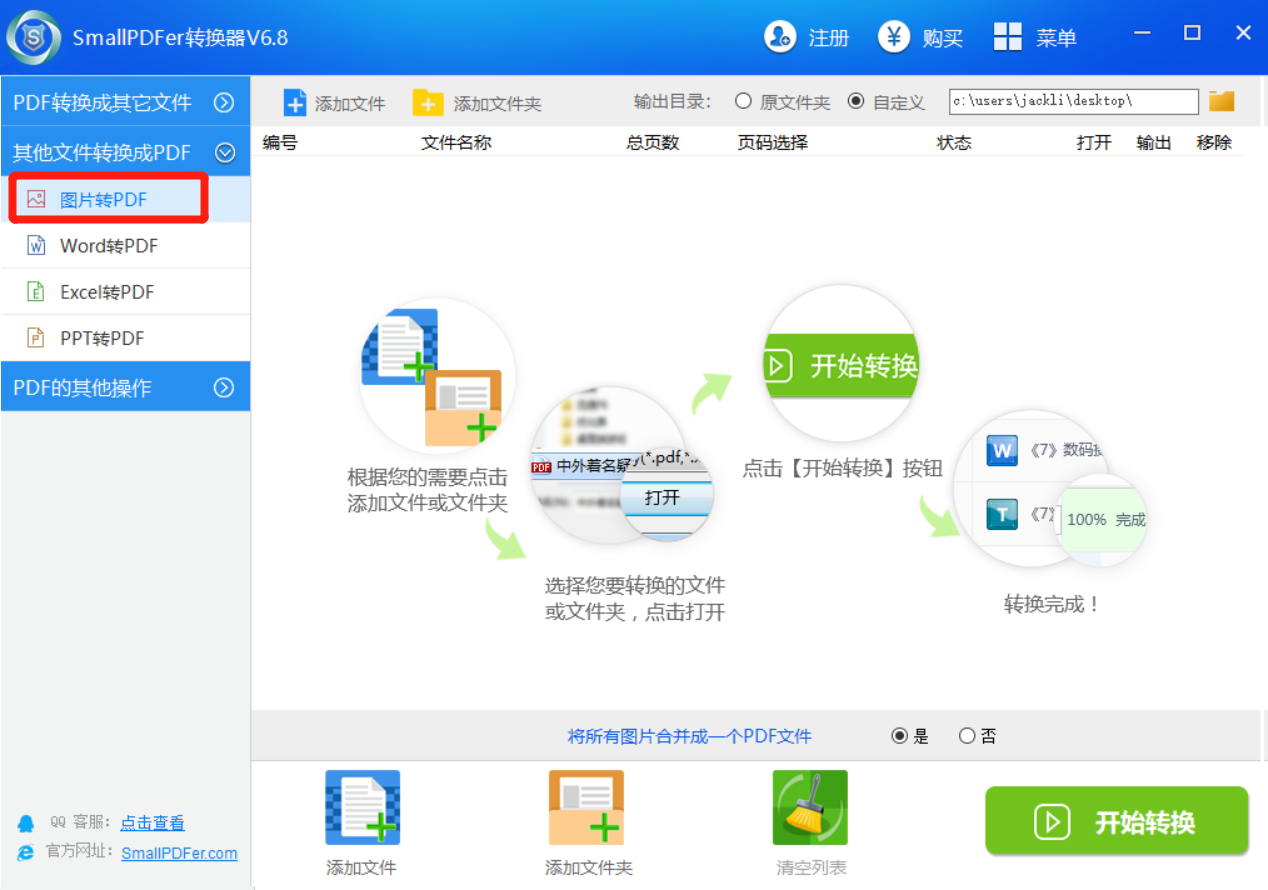Open the 菜单 menu label
This screenshot has width=1268, height=890.
click(1057, 38)
